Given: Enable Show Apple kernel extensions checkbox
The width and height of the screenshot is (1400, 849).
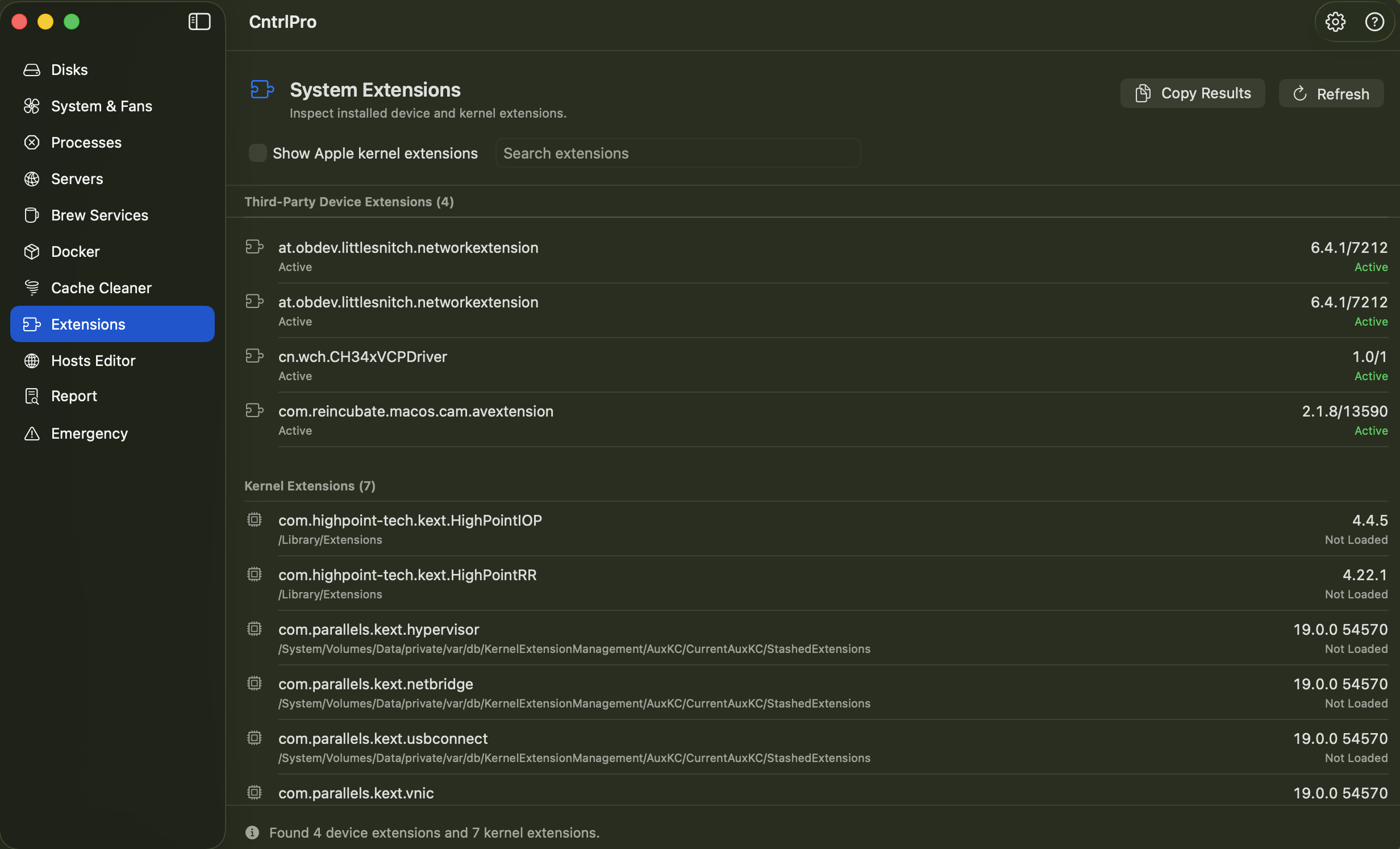Looking at the screenshot, I should pyautogui.click(x=258, y=153).
